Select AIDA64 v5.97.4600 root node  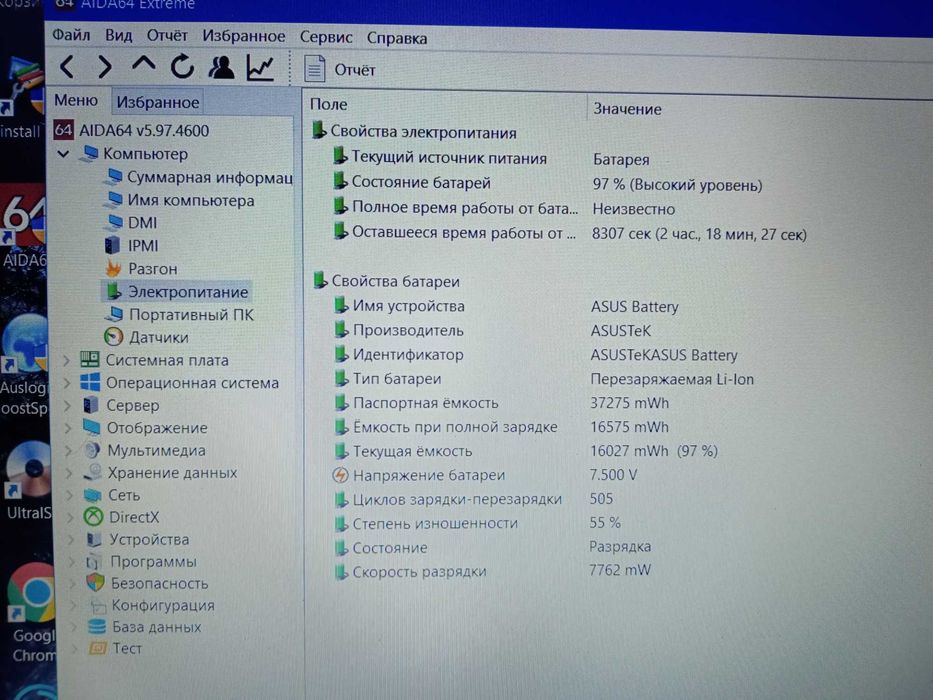132,130
